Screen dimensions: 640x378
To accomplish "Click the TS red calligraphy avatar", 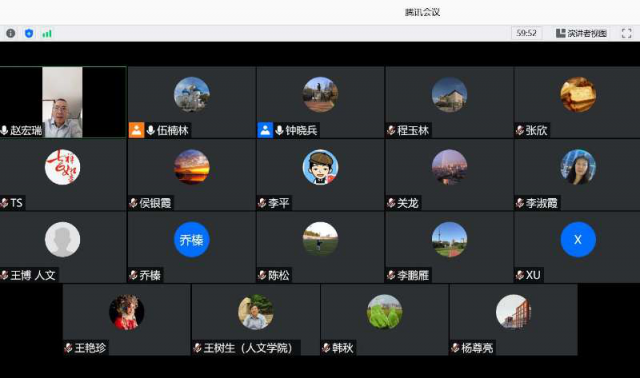I will point(62,167).
